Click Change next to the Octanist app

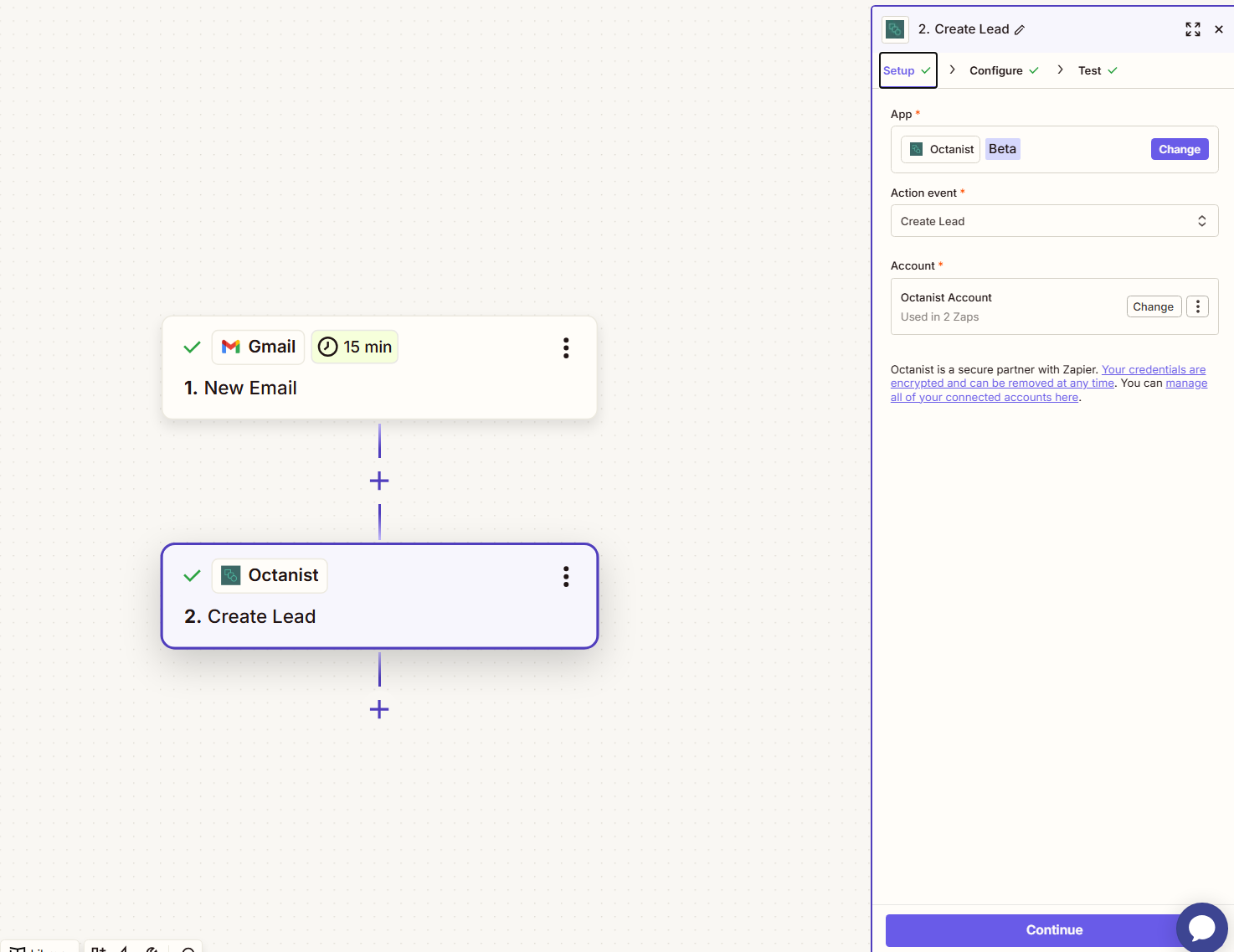coord(1179,148)
